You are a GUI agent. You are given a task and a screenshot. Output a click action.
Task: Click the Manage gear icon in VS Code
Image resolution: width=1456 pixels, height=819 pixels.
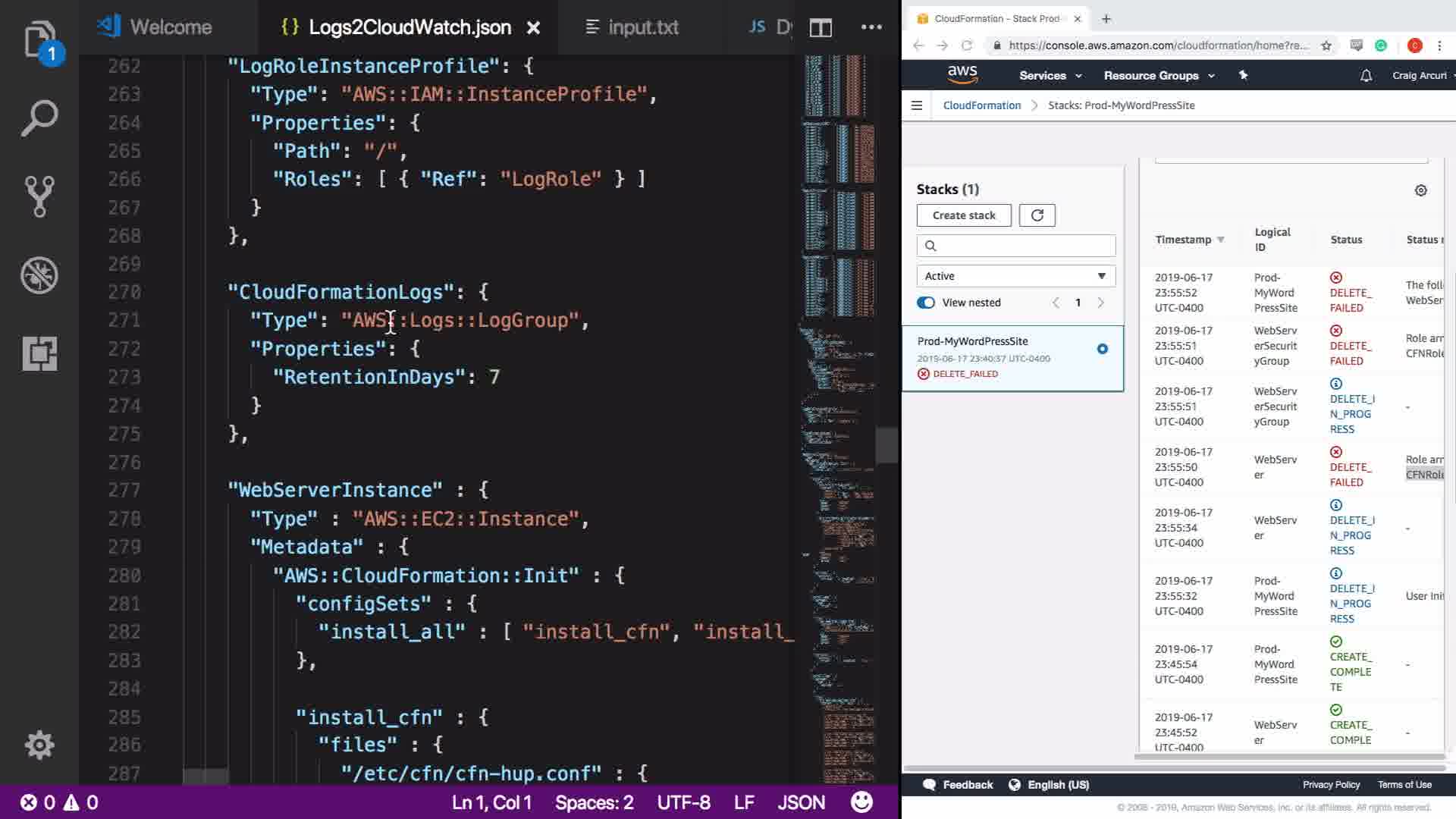click(x=39, y=745)
